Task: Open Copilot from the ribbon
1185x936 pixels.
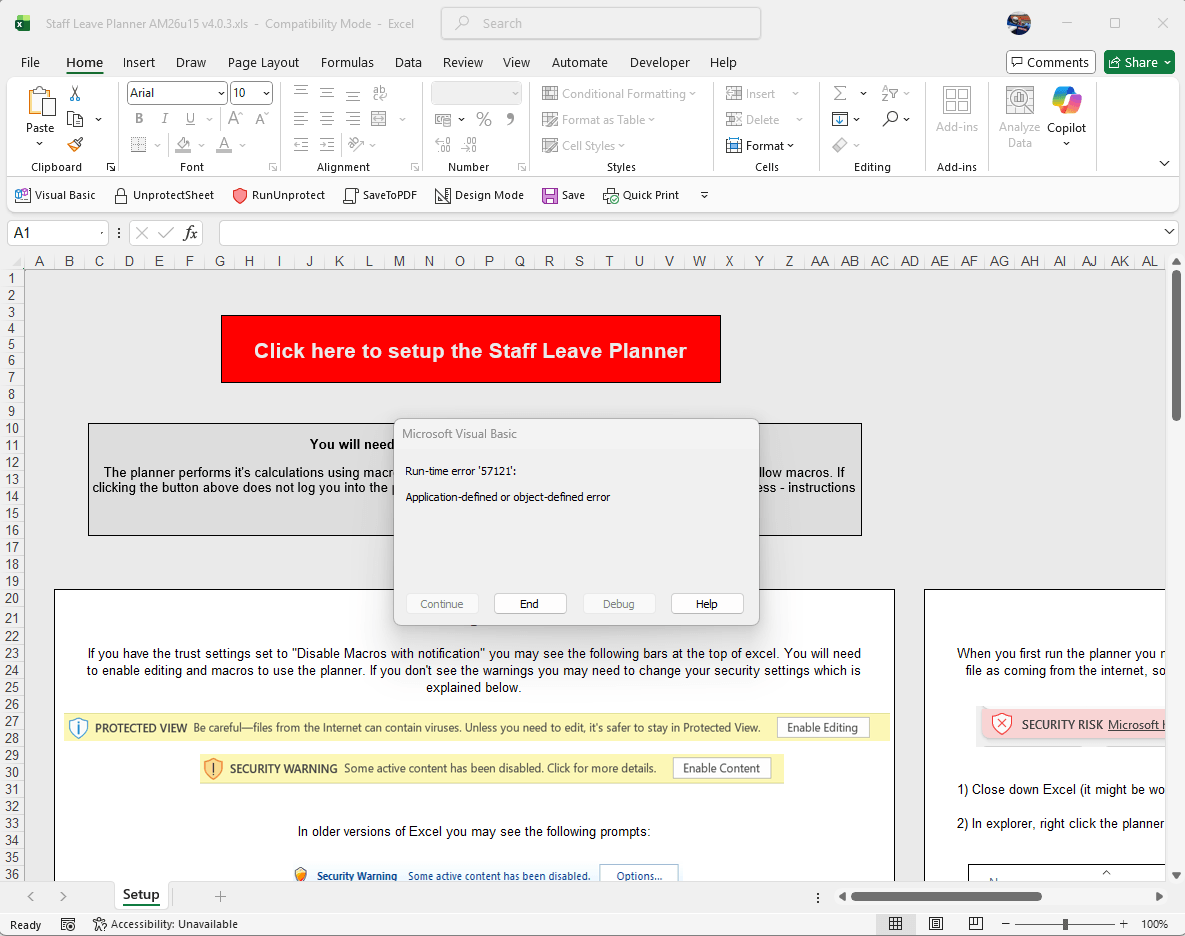Action: [1066, 110]
